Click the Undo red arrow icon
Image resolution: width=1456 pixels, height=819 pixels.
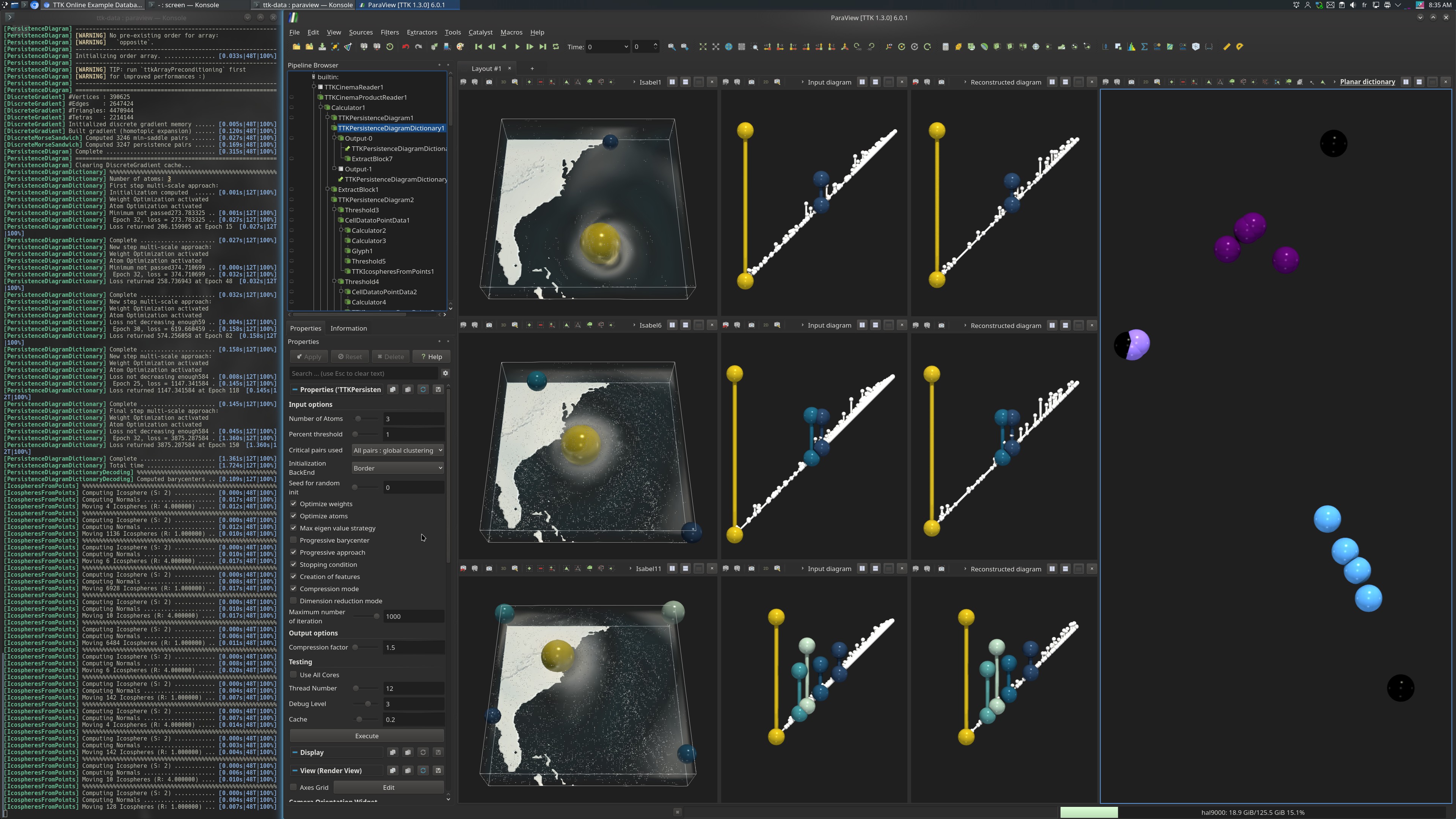(405, 47)
